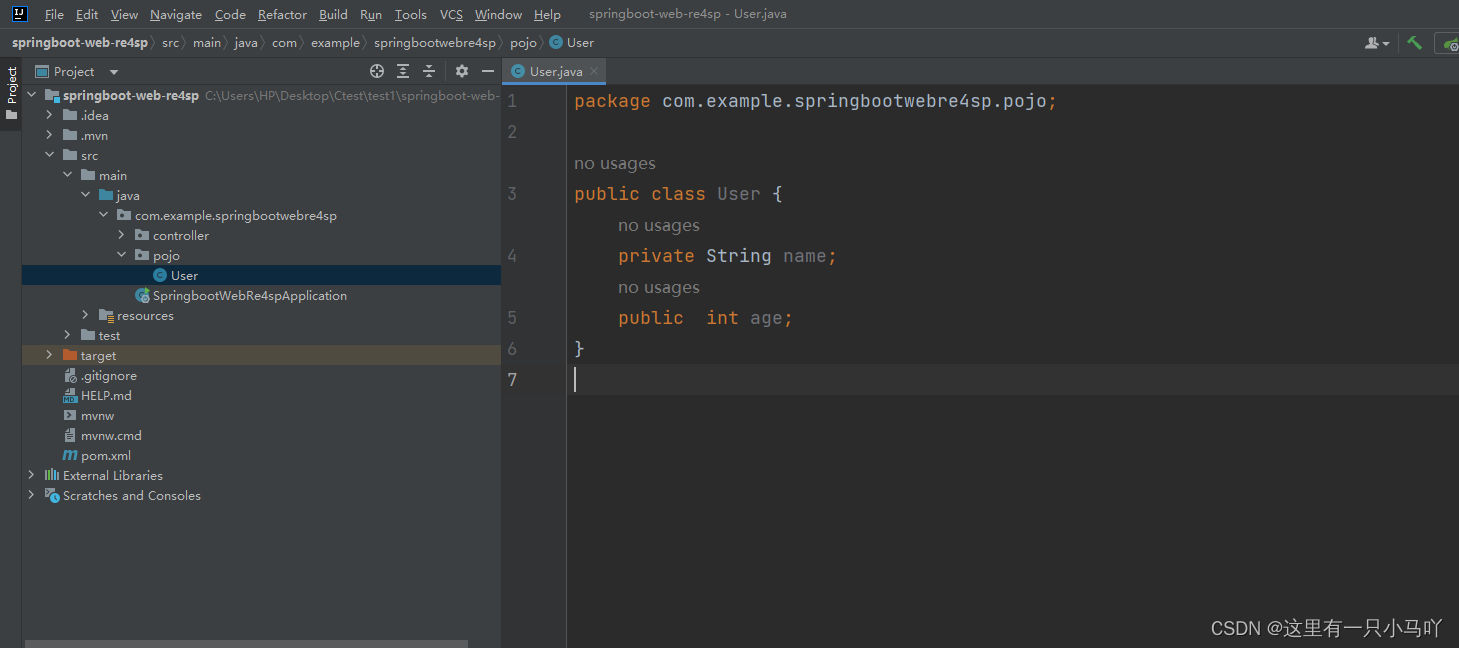Click the Build Project hammer icon
Viewport: 1459px width, 648px height.
coord(1414,43)
